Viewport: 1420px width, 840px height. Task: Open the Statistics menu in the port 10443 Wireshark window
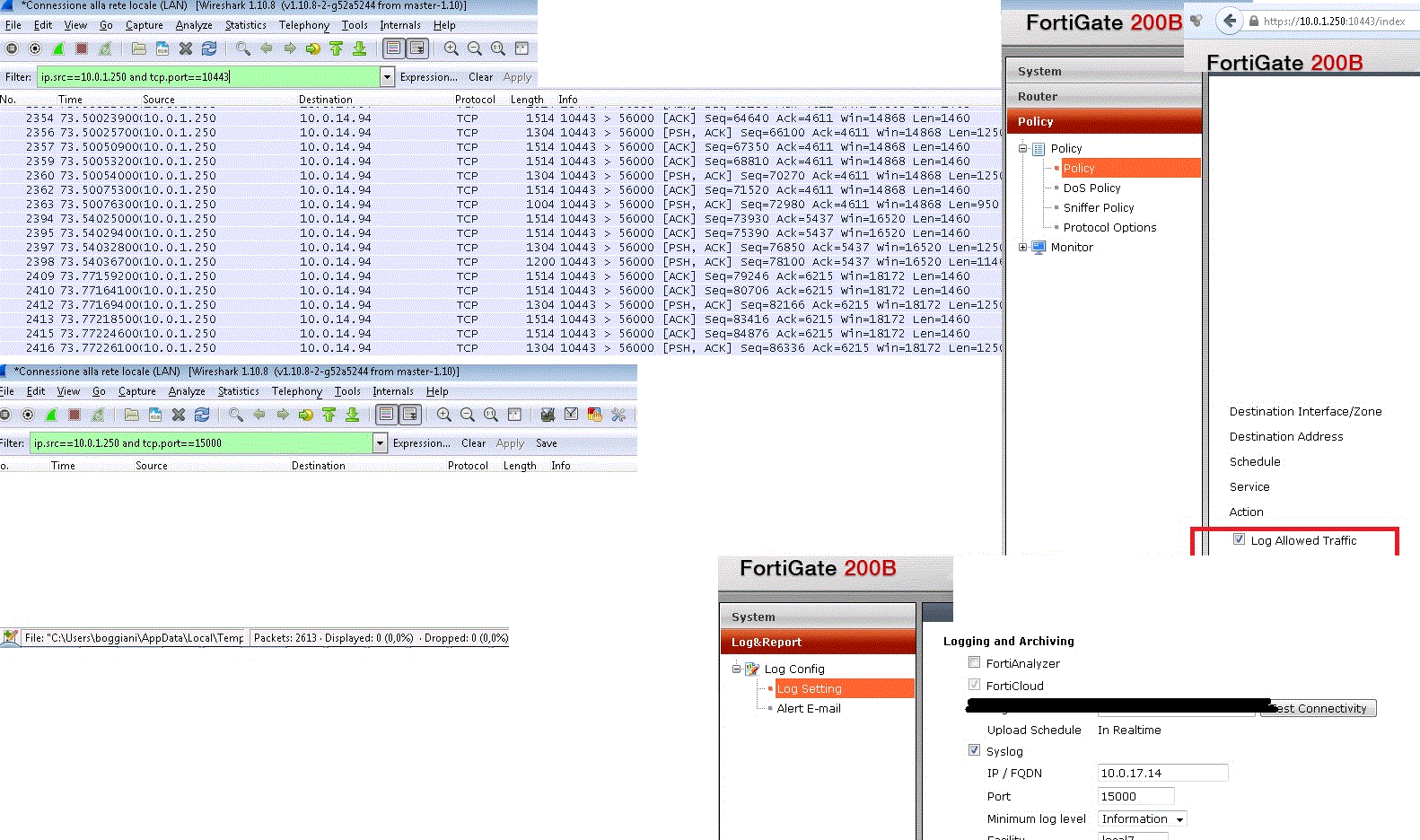(245, 25)
